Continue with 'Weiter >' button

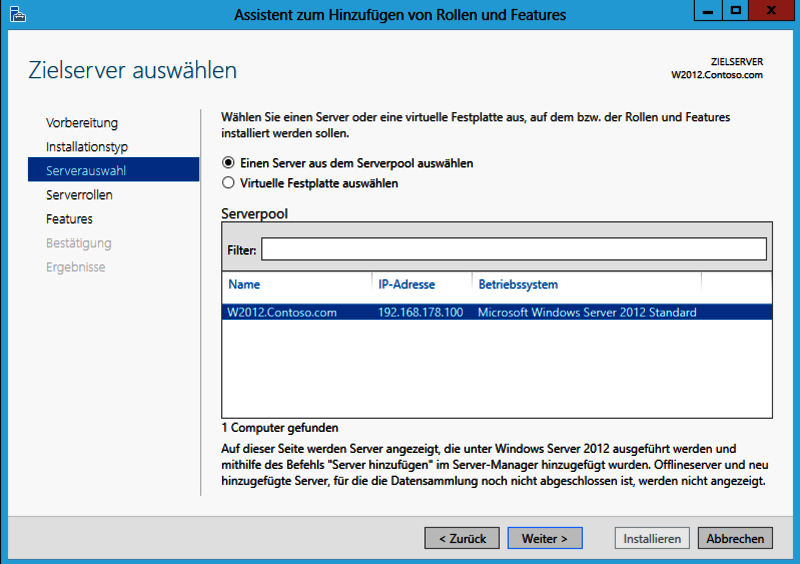point(545,538)
